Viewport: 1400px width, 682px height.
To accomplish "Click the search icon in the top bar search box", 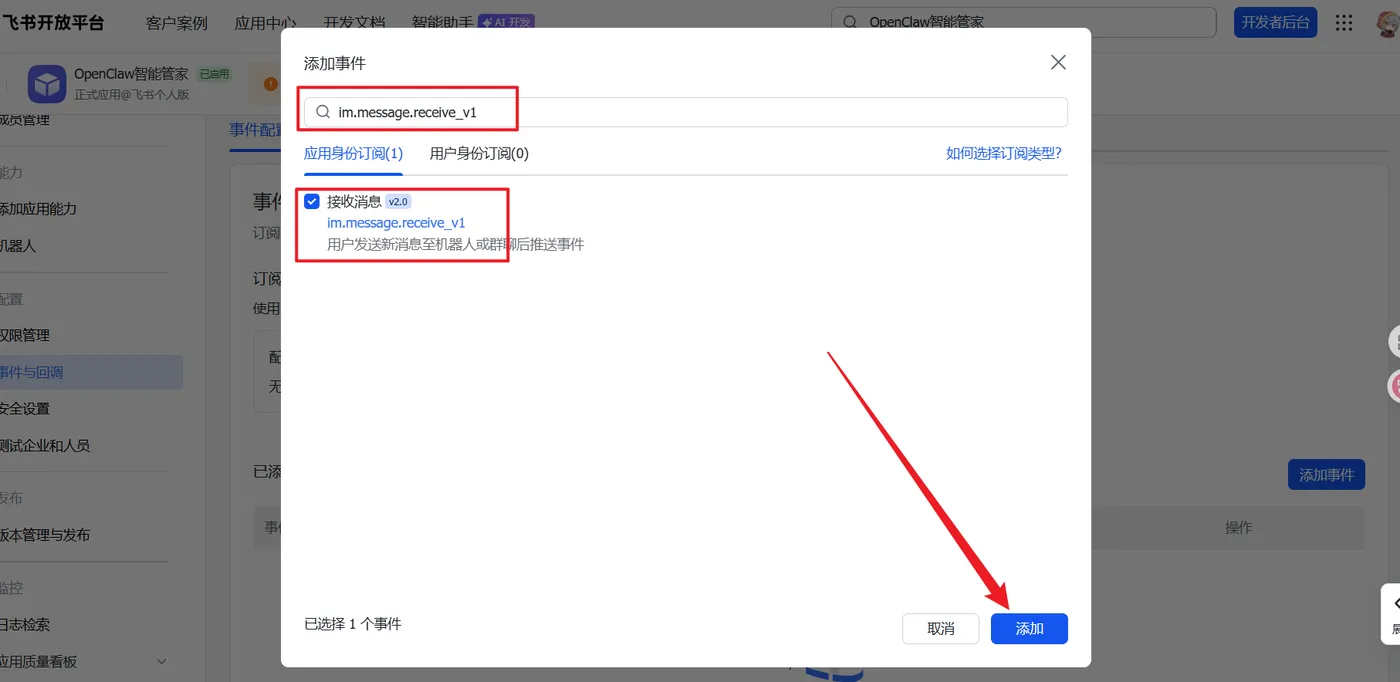I will (850, 22).
